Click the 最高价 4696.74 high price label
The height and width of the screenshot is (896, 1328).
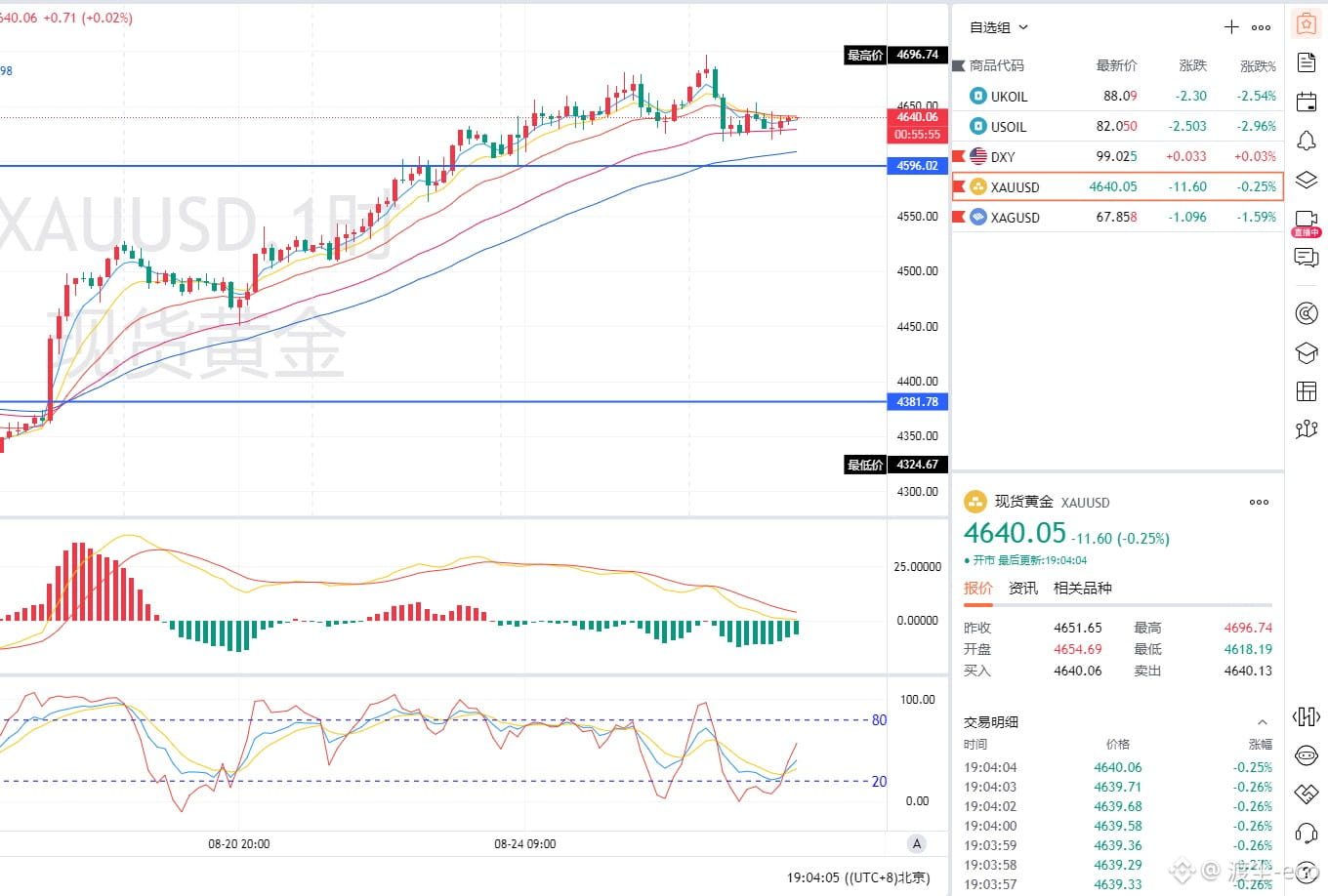pyautogui.click(x=895, y=55)
